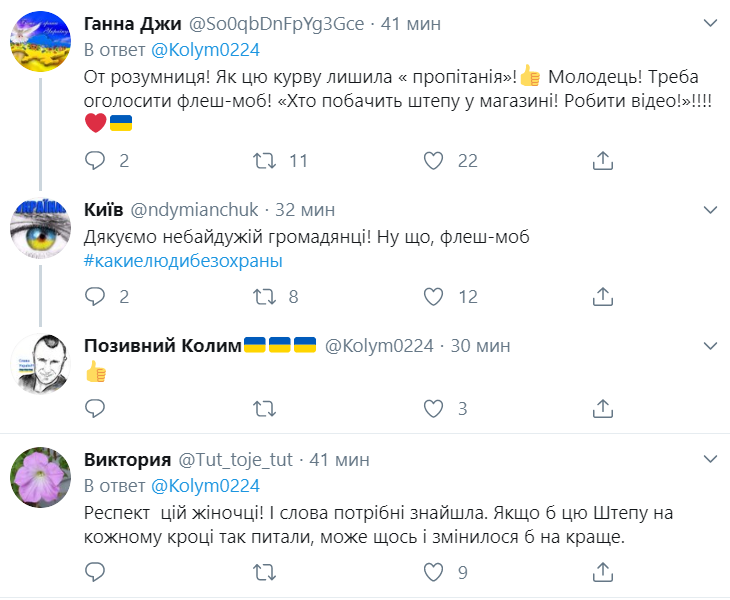The height and width of the screenshot is (600, 730).
Task: Retweet Ганна Джи's tweet with 11 retweets
Action: [265, 160]
